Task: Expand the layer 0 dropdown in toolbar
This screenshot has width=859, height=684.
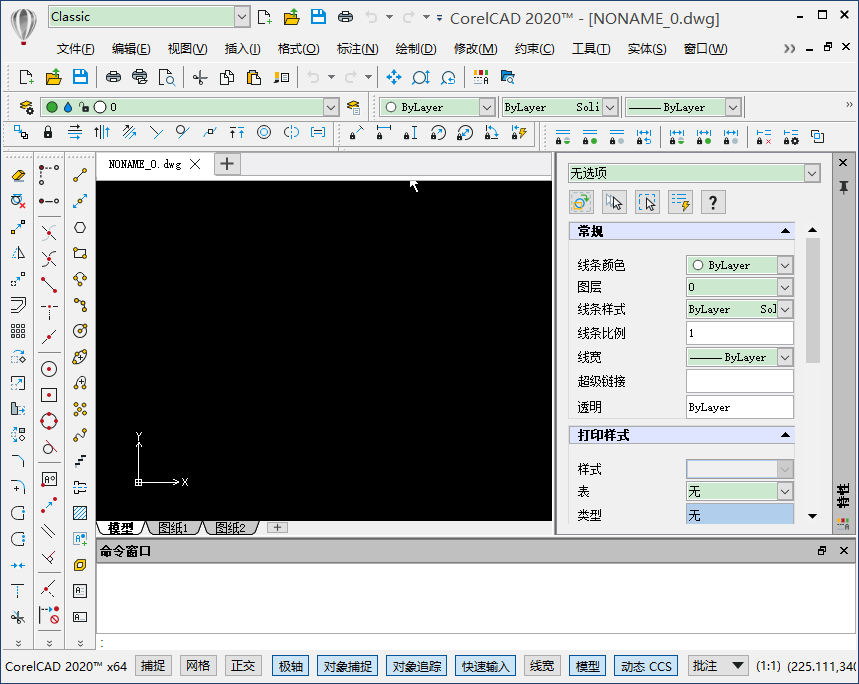Action: tap(330, 107)
